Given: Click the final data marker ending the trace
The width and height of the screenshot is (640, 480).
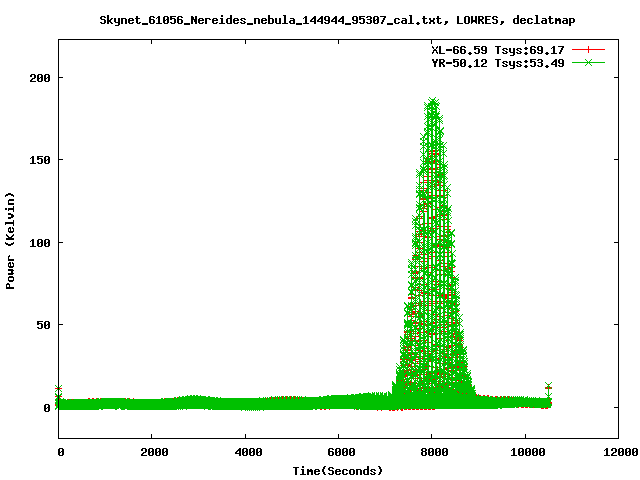Looking at the screenshot, I should 548,386.
